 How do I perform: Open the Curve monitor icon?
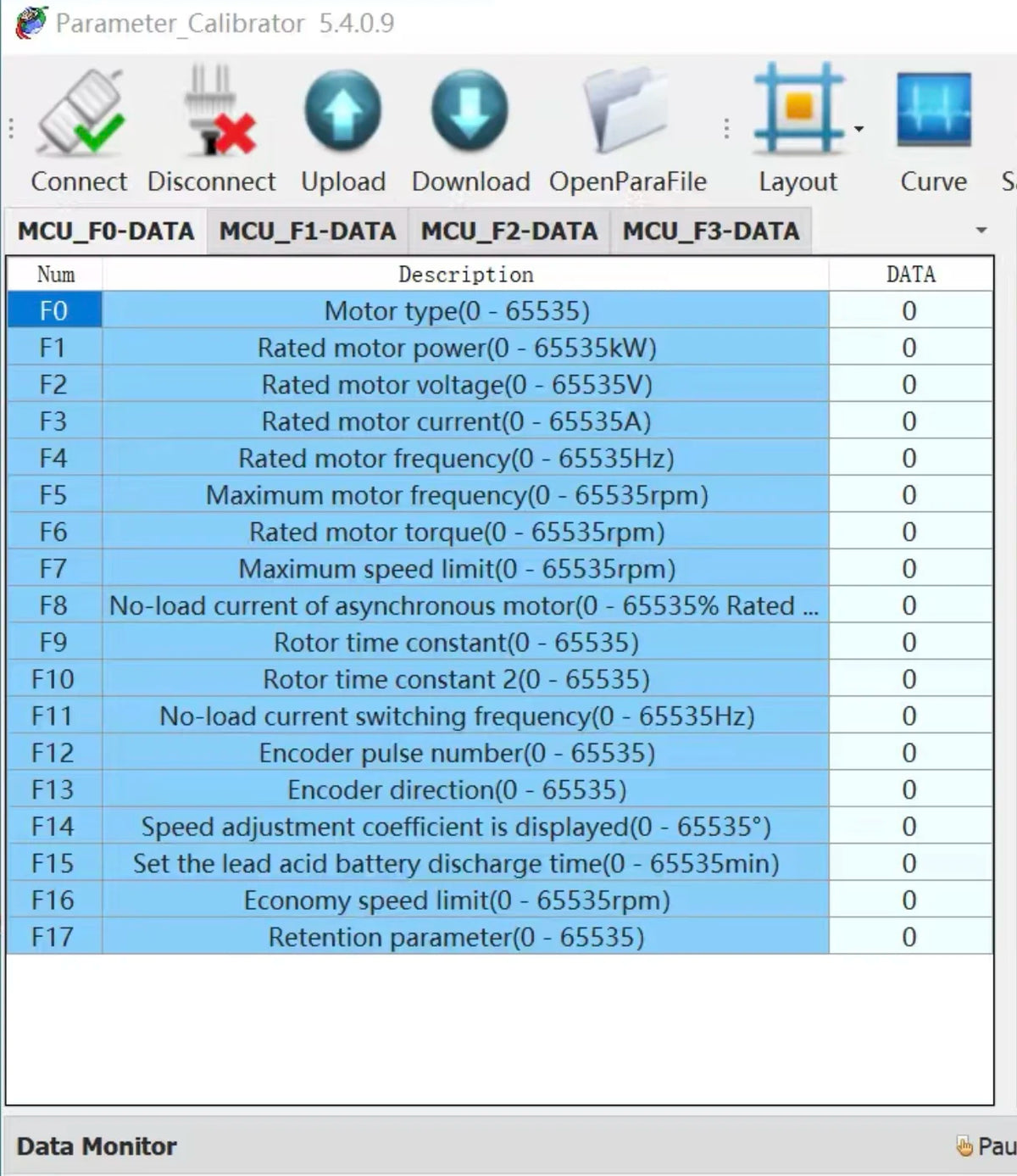[934, 109]
